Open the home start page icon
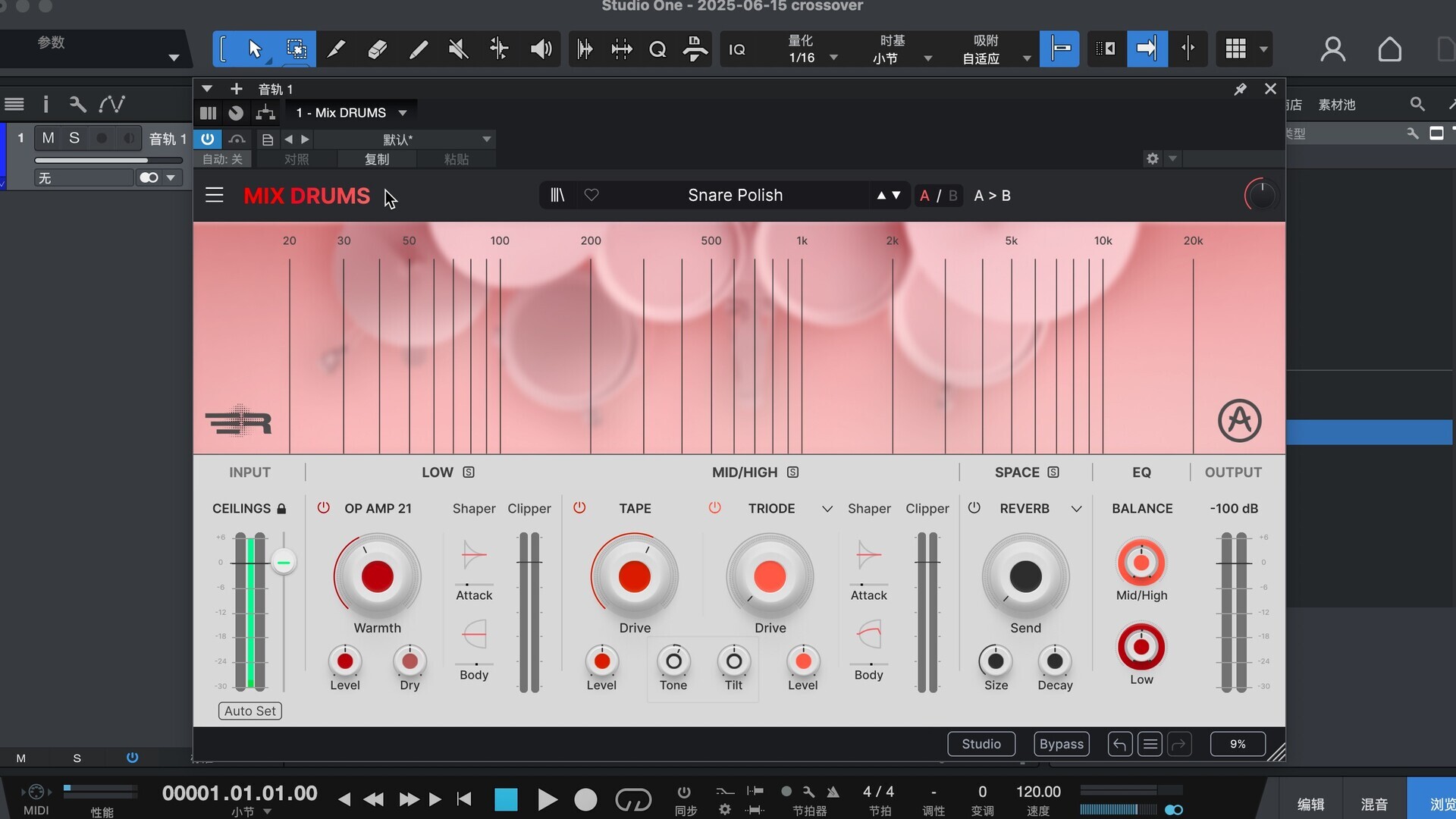The image size is (1456, 819). click(1389, 49)
